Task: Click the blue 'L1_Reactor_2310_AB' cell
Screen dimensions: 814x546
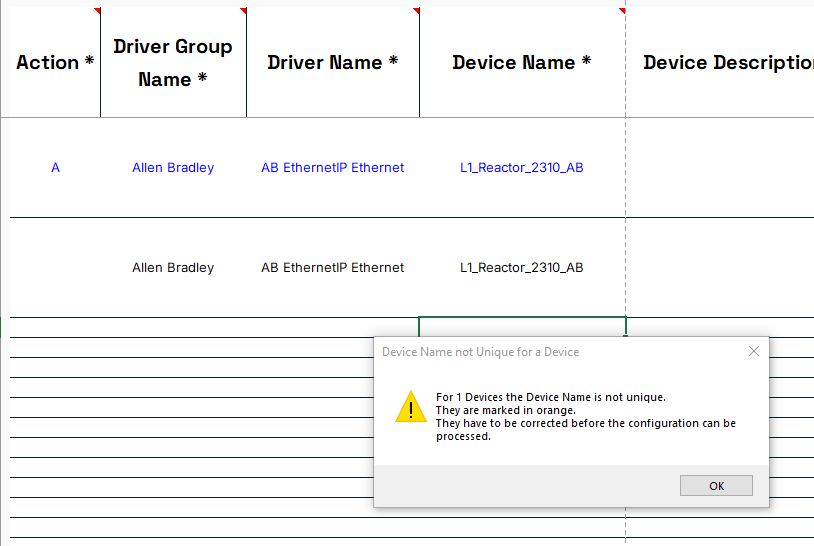Action: pyautogui.click(x=522, y=168)
